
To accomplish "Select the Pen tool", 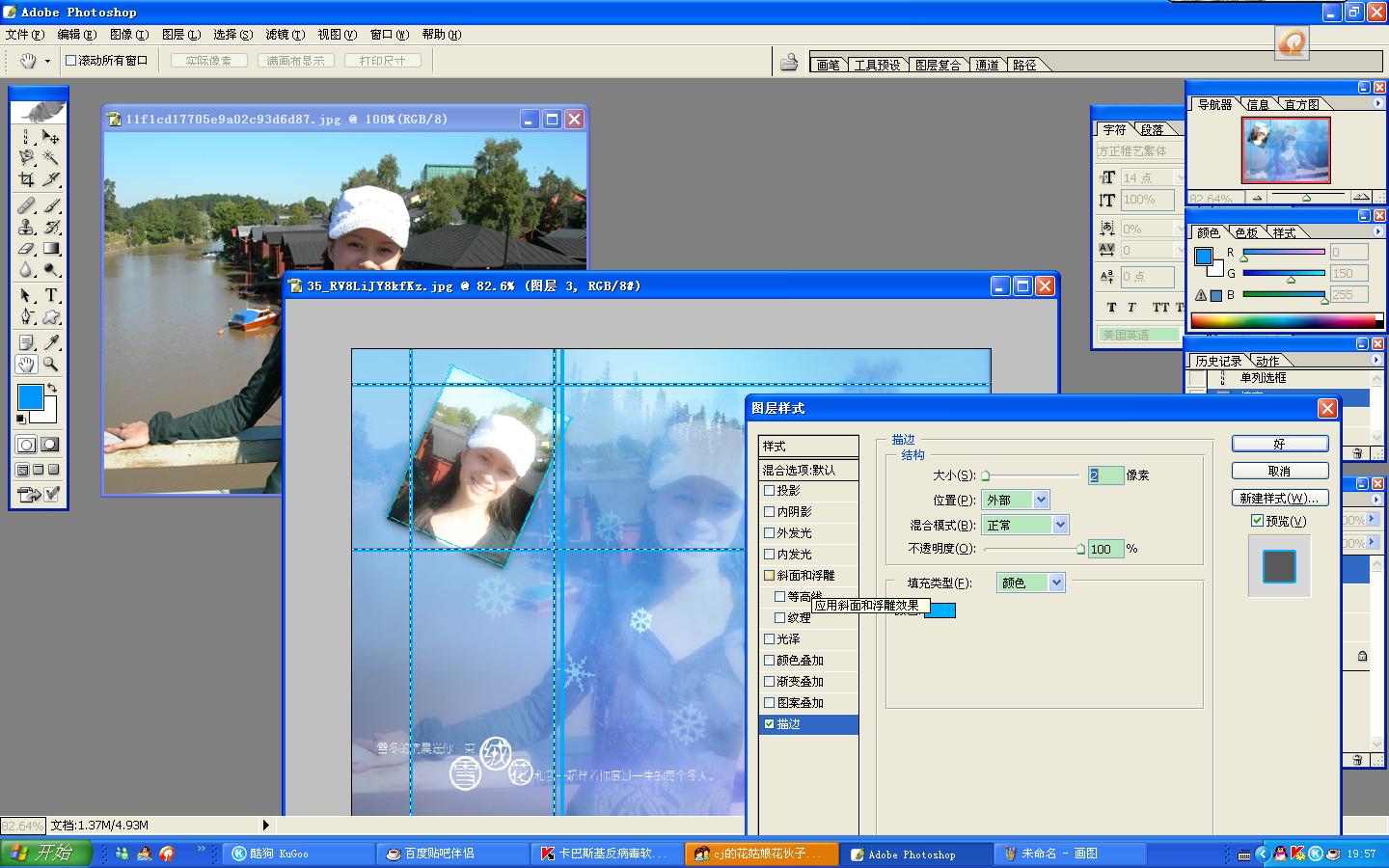I will point(26,316).
